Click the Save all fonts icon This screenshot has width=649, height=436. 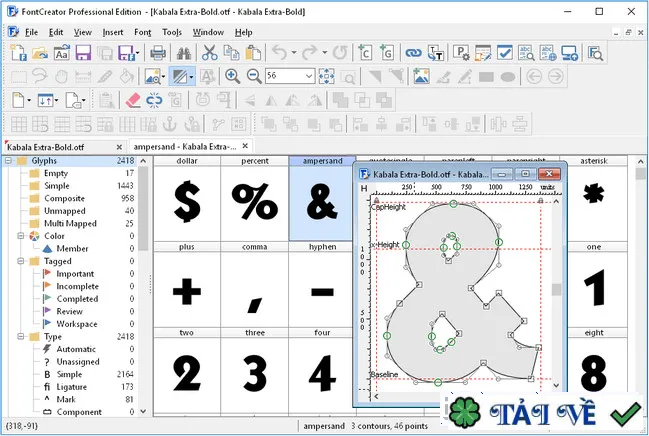coord(105,53)
